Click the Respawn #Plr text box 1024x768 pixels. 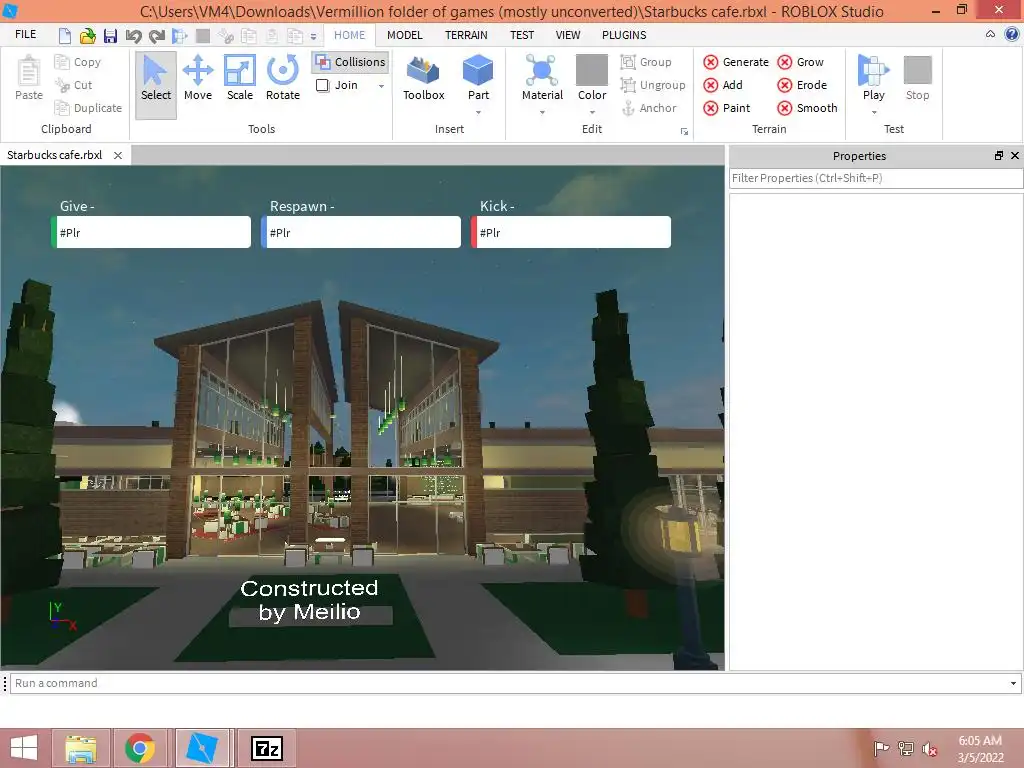pos(361,232)
